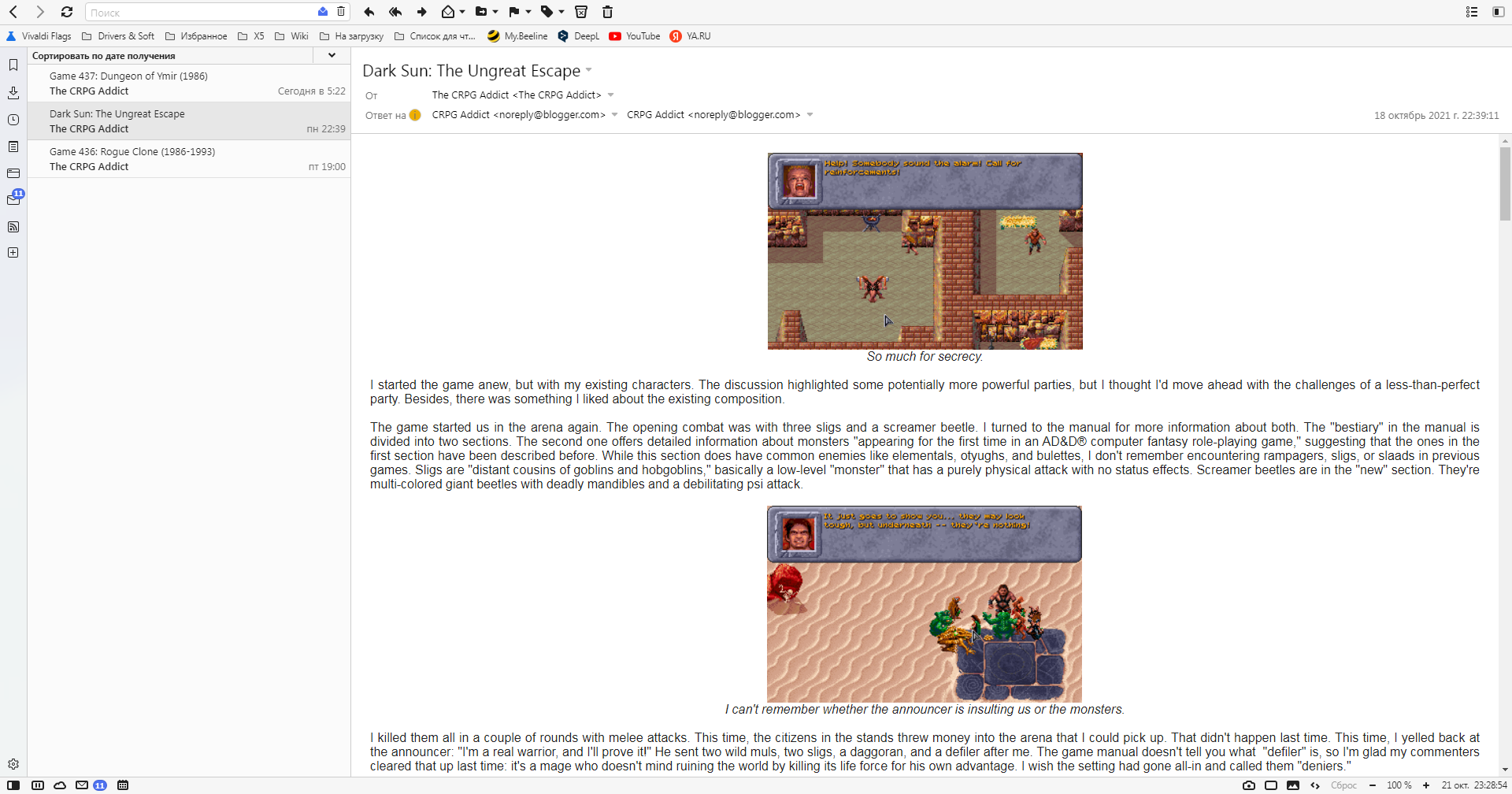Image resolution: width=1512 pixels, height=794 pixels.
Task: Open the Notes panel in the sidebar
Action: (x=13, y=147)
